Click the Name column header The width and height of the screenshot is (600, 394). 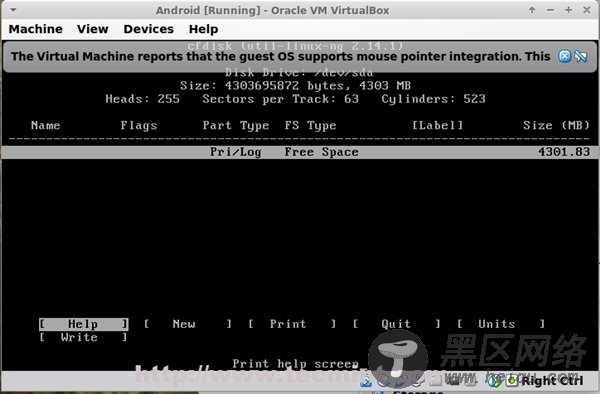pos(46,125)
